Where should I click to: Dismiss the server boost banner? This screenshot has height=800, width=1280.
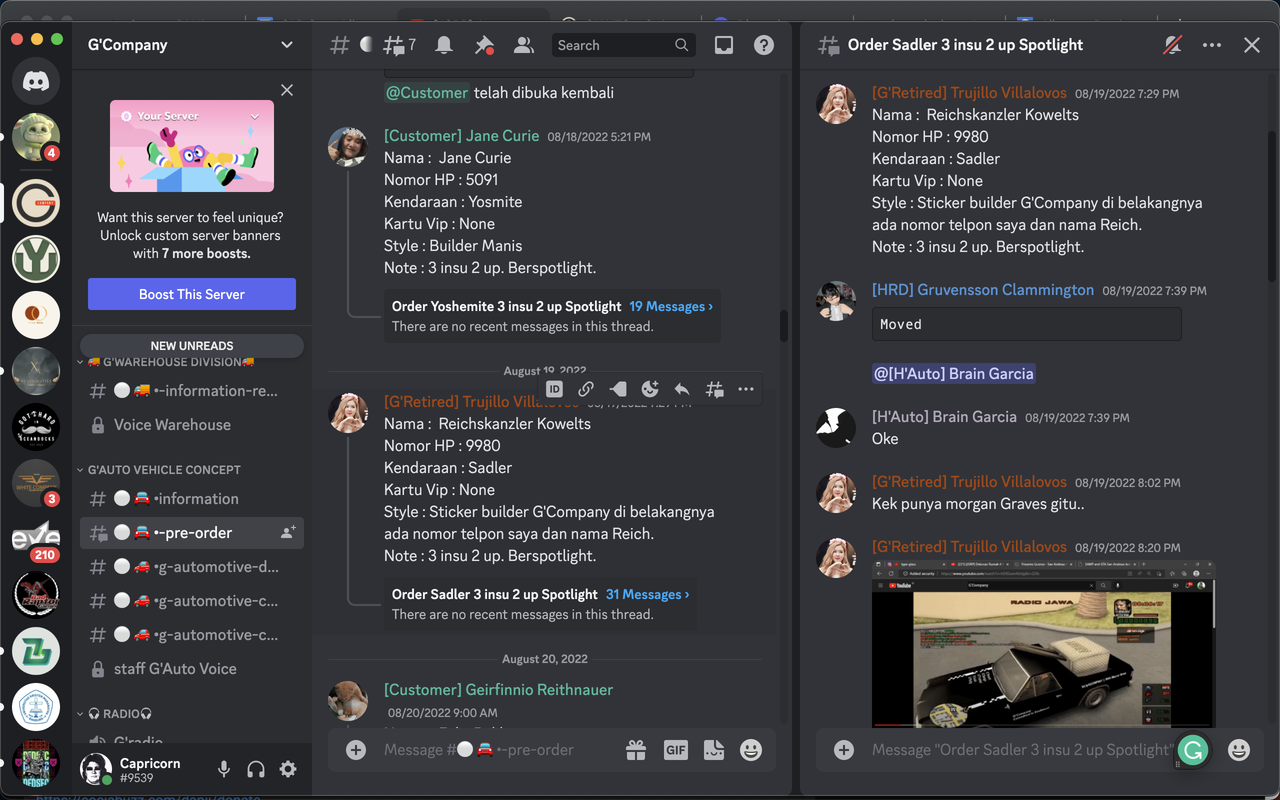(287, 90)
